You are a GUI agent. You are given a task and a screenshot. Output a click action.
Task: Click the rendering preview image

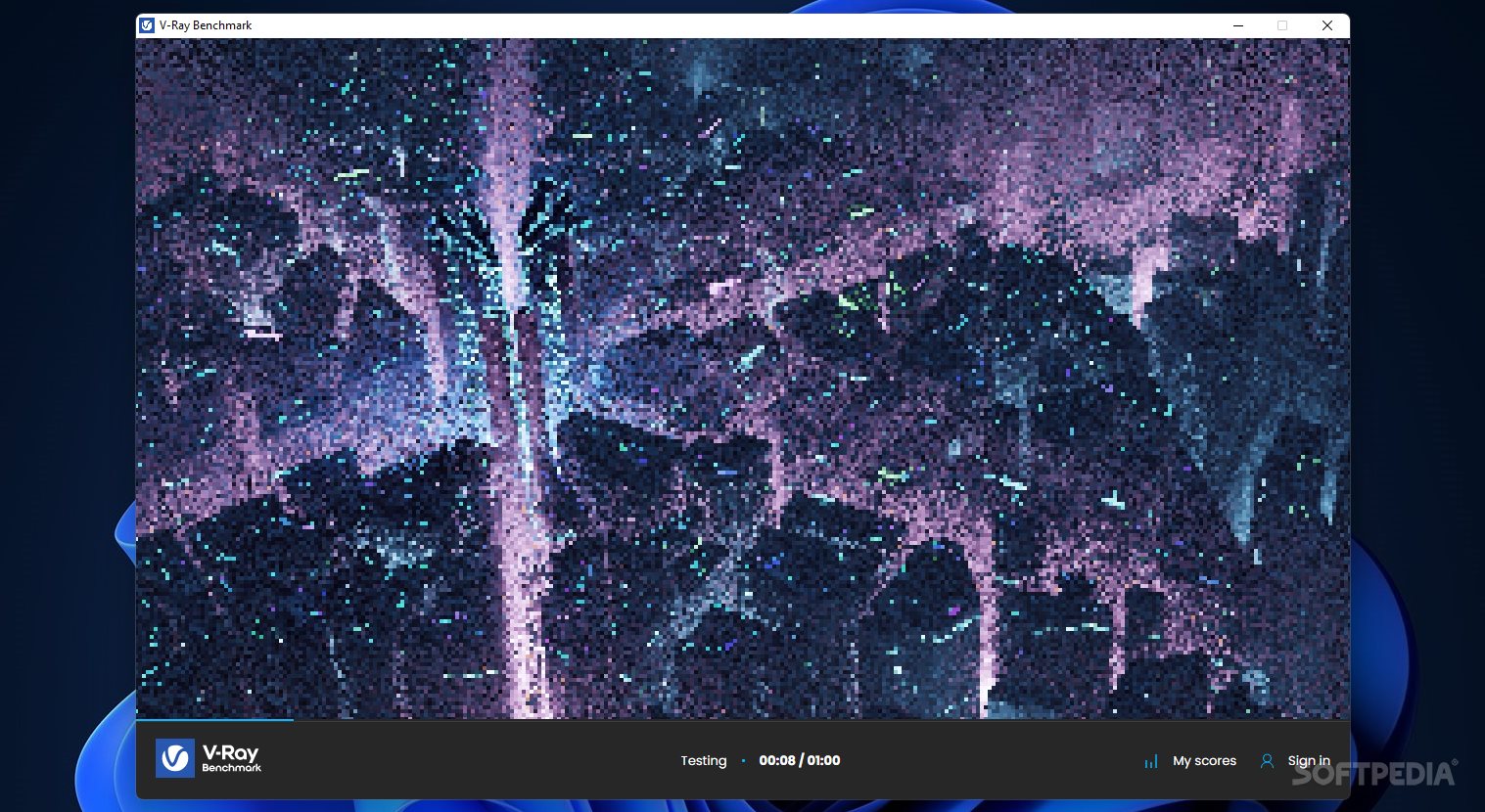[x=743, y=379]
